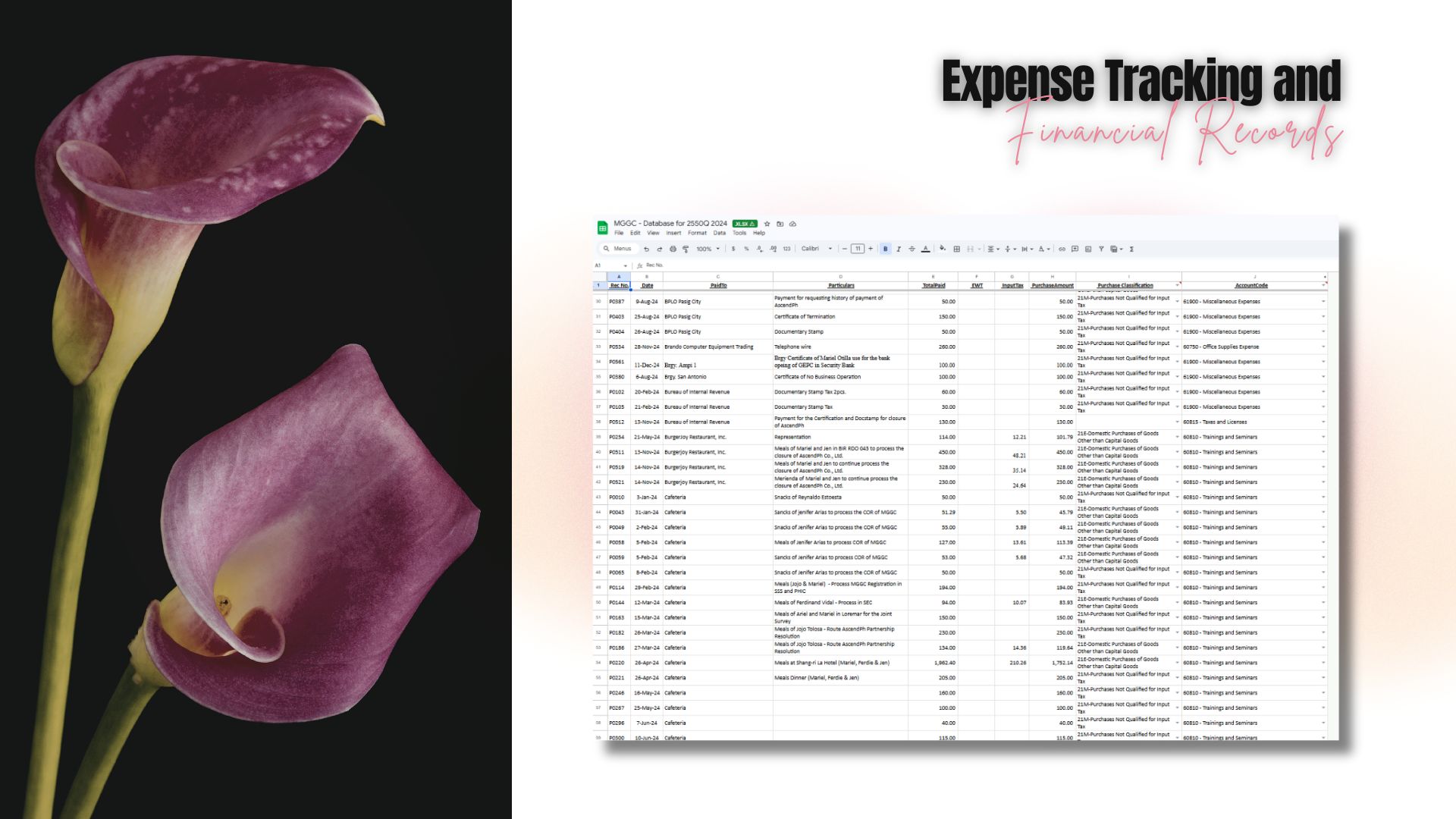Insert a link

[x=1062, y=249]
